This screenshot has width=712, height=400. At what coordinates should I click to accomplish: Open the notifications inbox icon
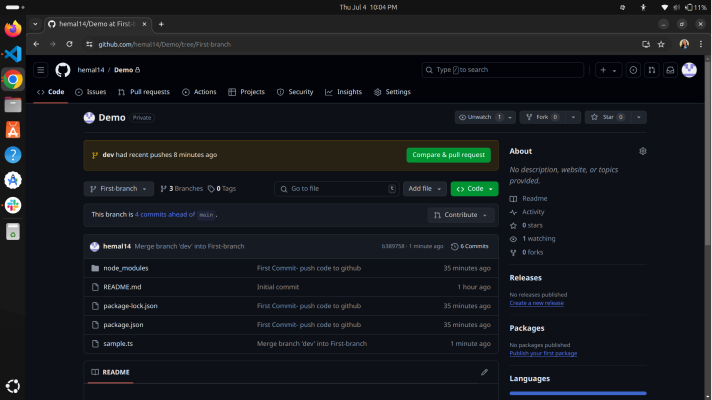pyautogui.click(x=670, y=70)
